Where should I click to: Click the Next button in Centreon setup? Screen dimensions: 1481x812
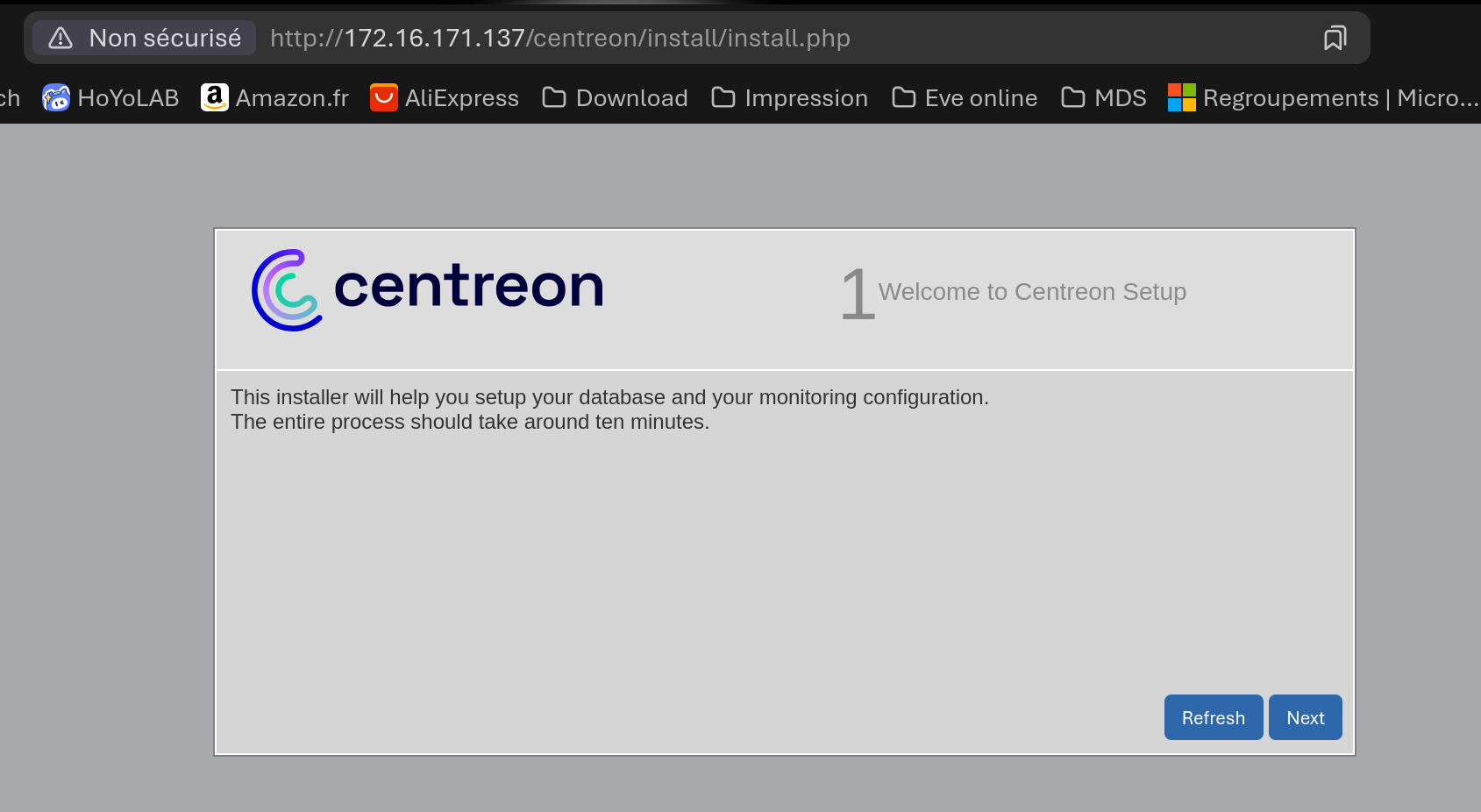point(1305,717)
